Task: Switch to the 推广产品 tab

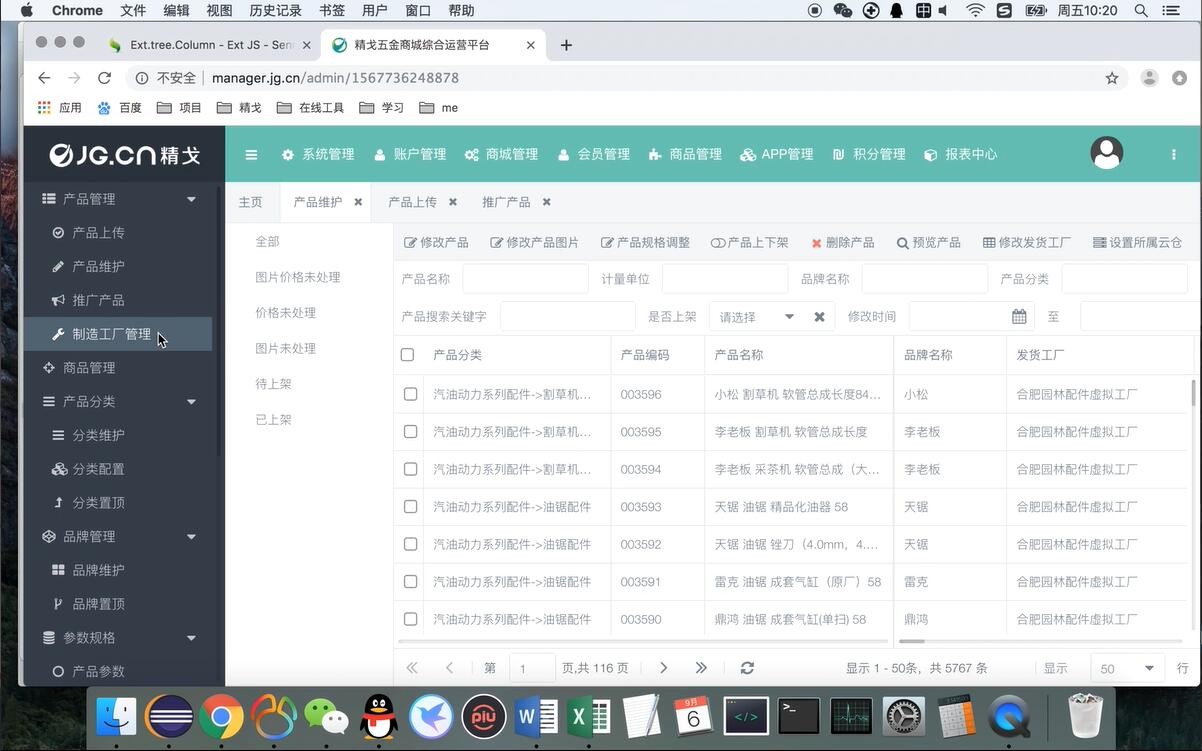Action: pos(506,202)
